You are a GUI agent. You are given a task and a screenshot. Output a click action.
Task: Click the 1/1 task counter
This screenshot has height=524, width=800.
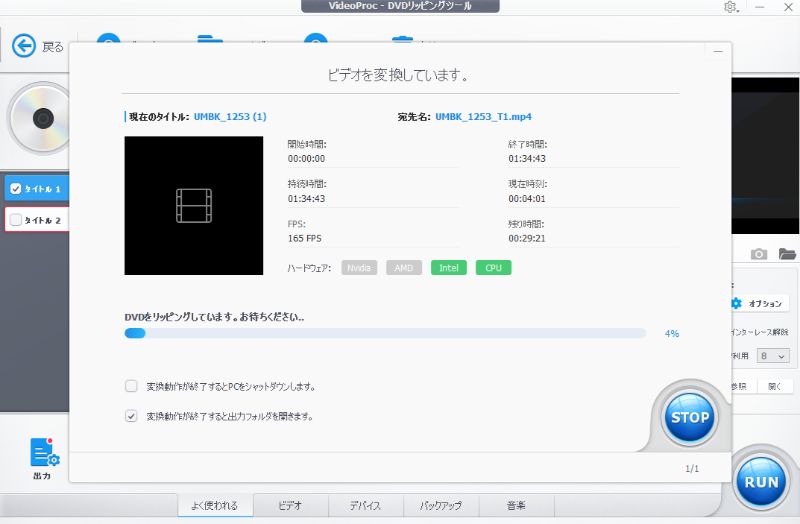[x=692, y=468]
